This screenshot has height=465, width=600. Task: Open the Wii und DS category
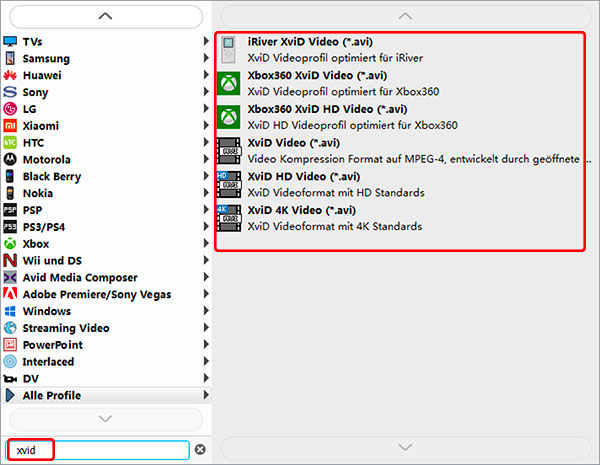pos(106,260)
